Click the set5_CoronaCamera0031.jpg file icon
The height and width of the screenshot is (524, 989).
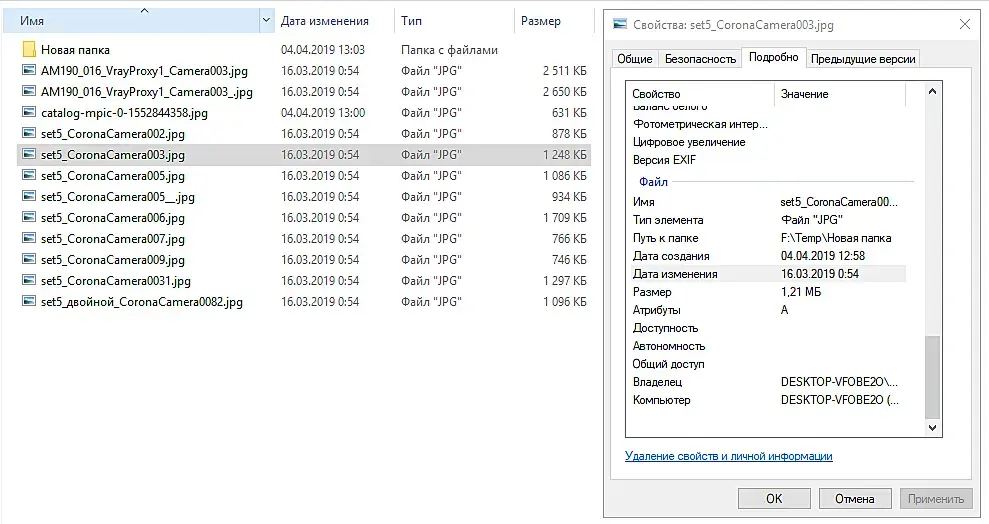click(28, 281)
